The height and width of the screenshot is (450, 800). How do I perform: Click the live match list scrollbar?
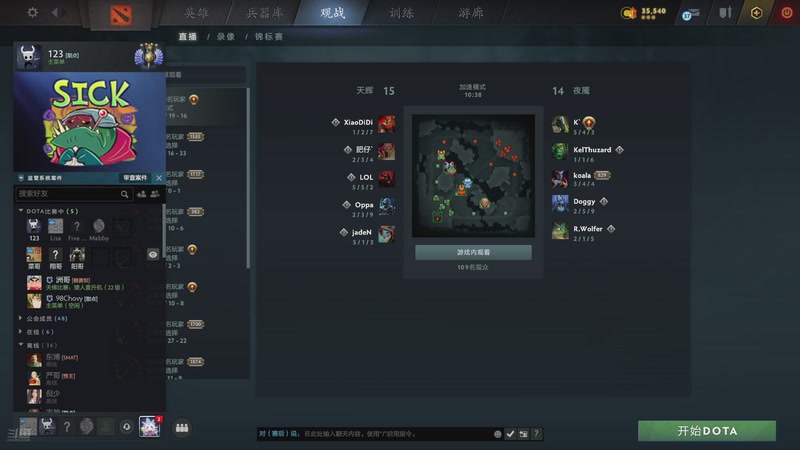pos(248,179)
